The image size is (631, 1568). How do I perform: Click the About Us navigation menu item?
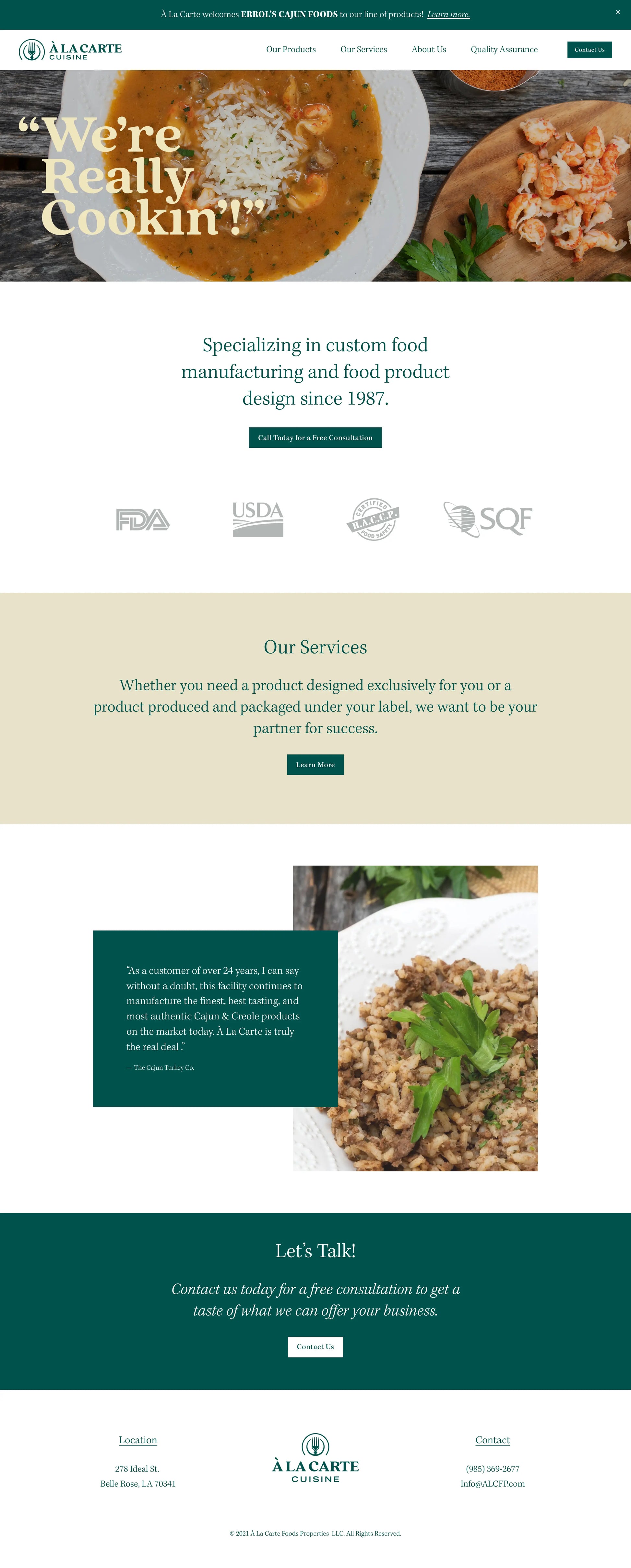point(428,49)
